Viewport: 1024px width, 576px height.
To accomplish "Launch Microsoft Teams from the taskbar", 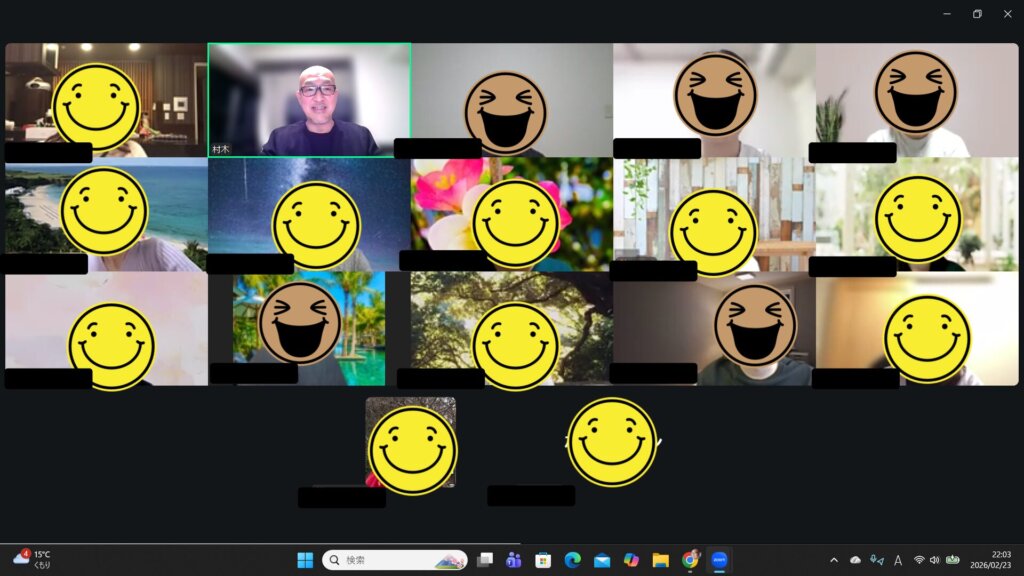I will pos(514,560).
